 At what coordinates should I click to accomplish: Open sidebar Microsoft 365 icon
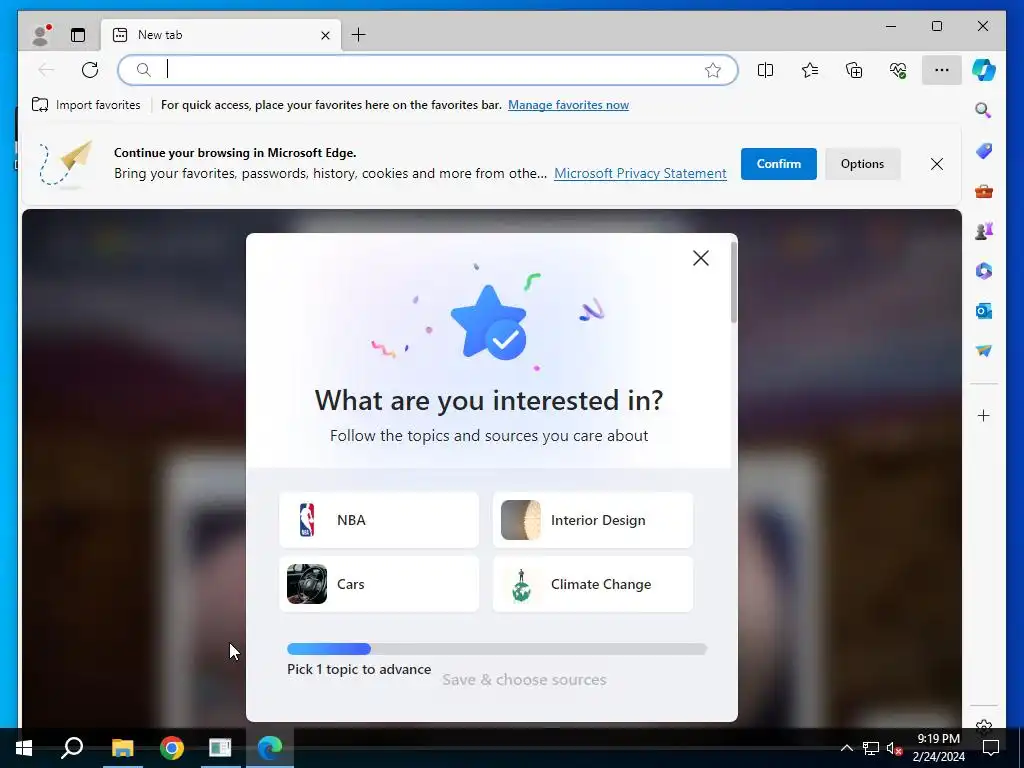pyautogui.click(x=984, y=271)
